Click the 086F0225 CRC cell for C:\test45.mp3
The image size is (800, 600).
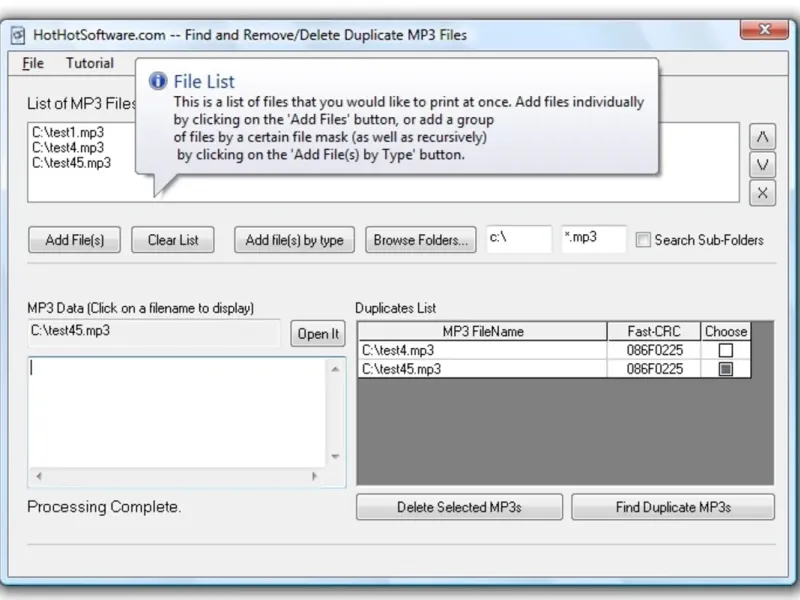click(x=654, y=369)
